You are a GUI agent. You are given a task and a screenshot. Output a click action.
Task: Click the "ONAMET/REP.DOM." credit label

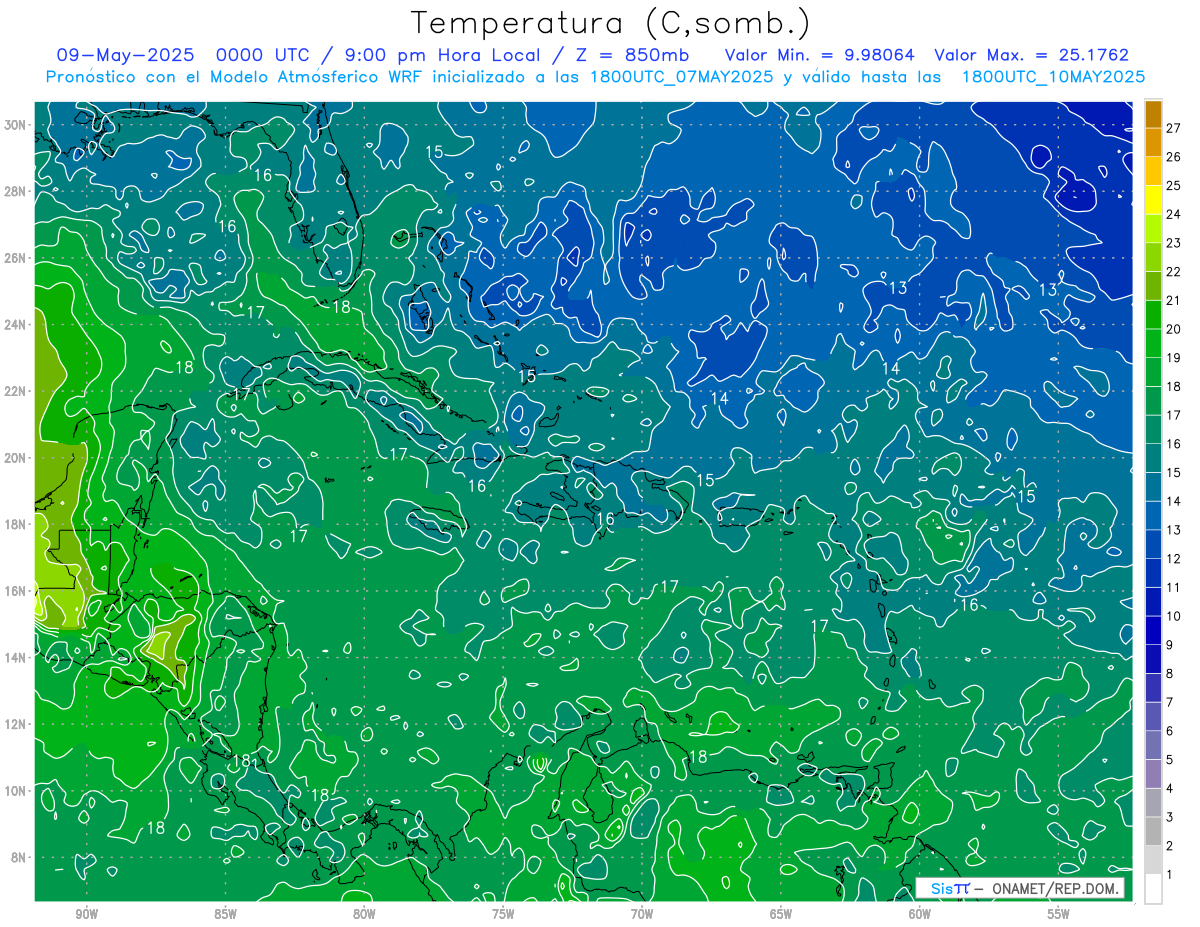coord(1053,888)
